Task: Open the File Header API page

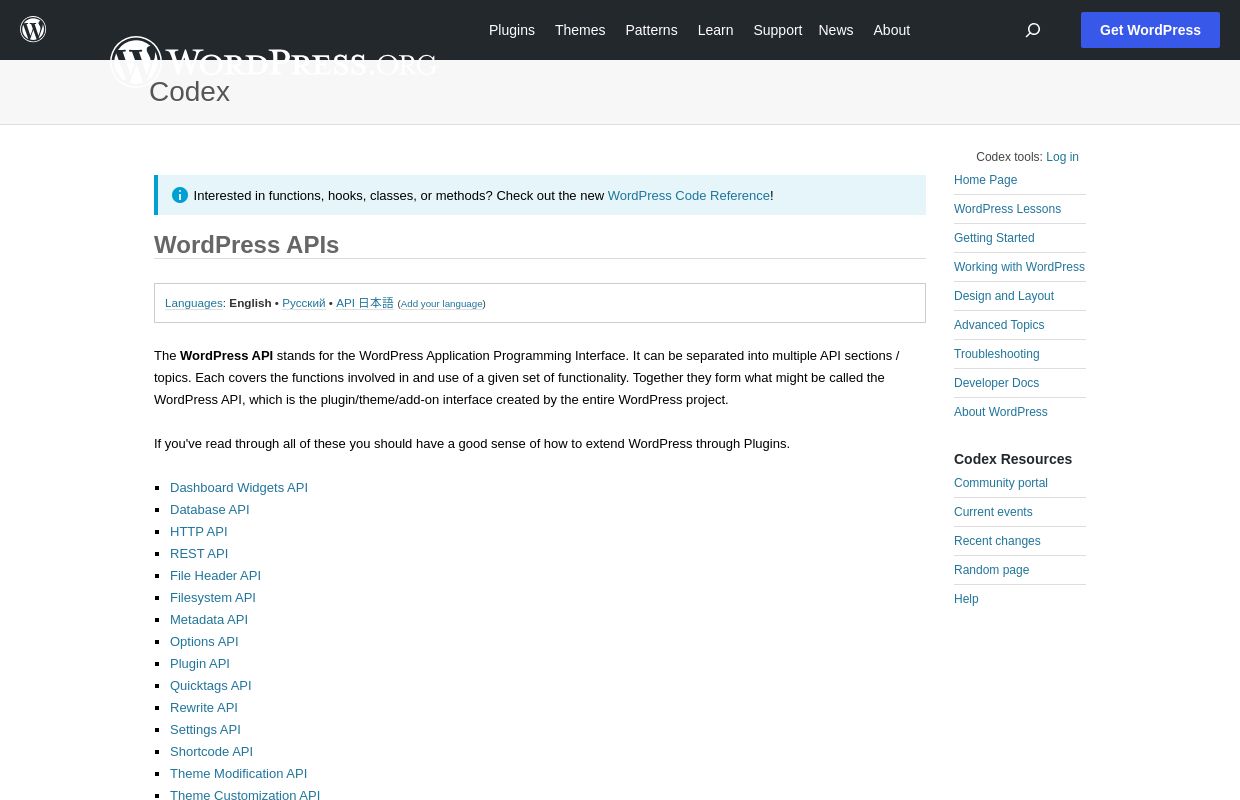Action: (215, 576)
